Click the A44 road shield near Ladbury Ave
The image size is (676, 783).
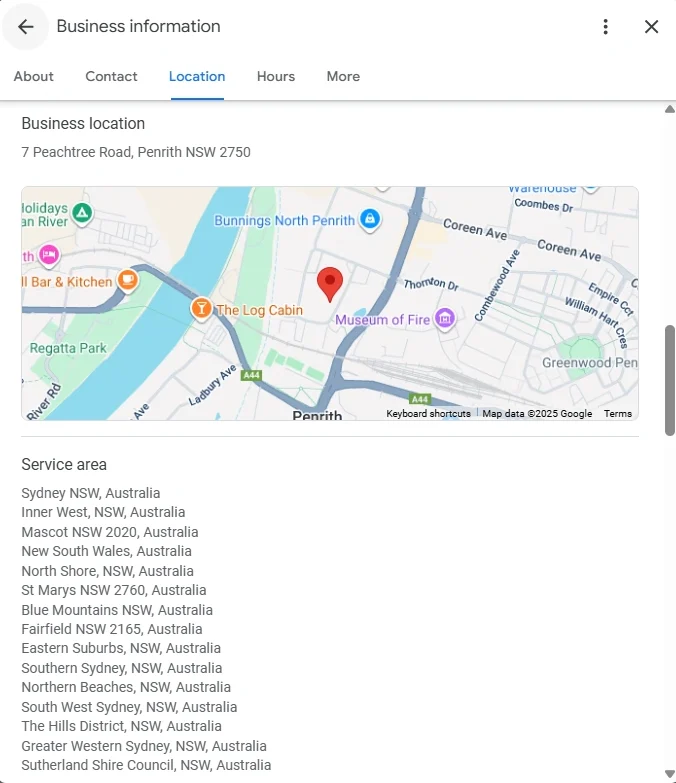(x=251, y=375)
